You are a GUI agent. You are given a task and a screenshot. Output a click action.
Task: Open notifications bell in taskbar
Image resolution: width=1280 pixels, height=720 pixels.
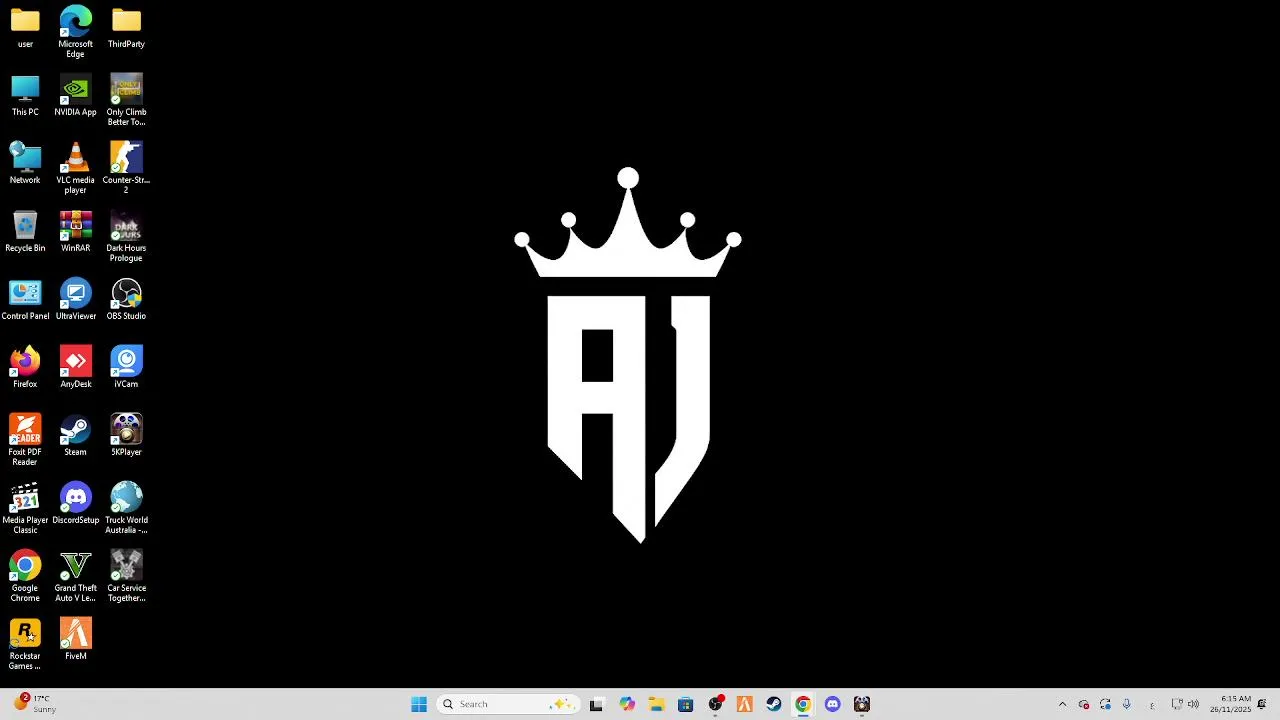[1262, 704]
